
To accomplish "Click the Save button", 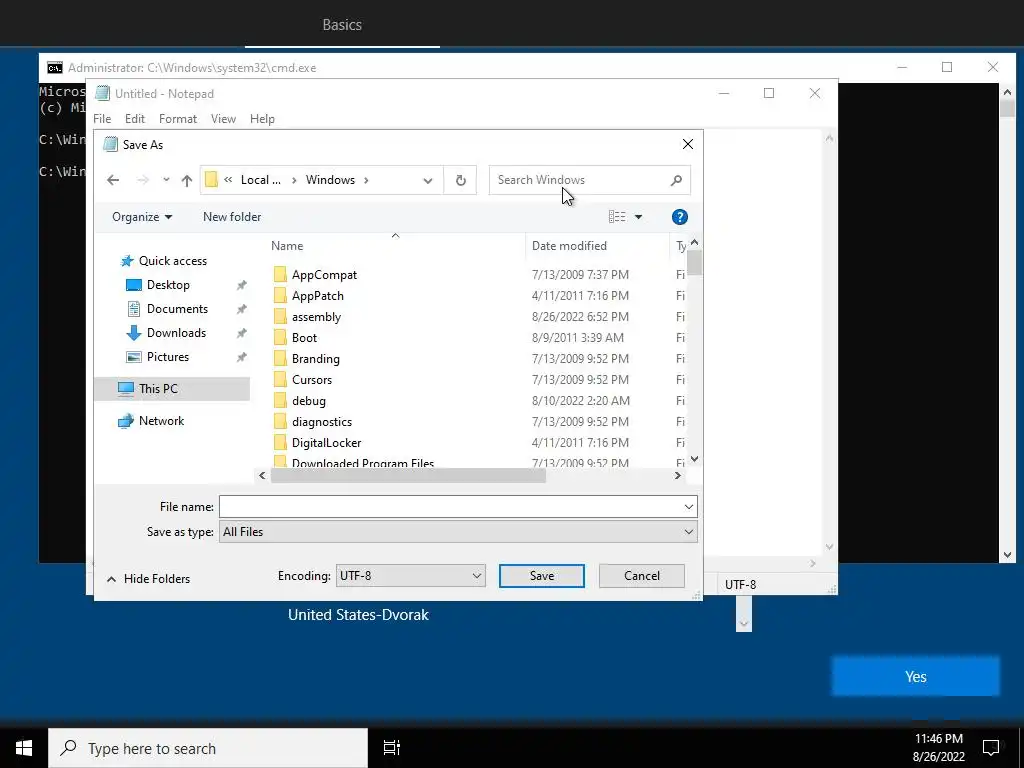I will 541,575.
